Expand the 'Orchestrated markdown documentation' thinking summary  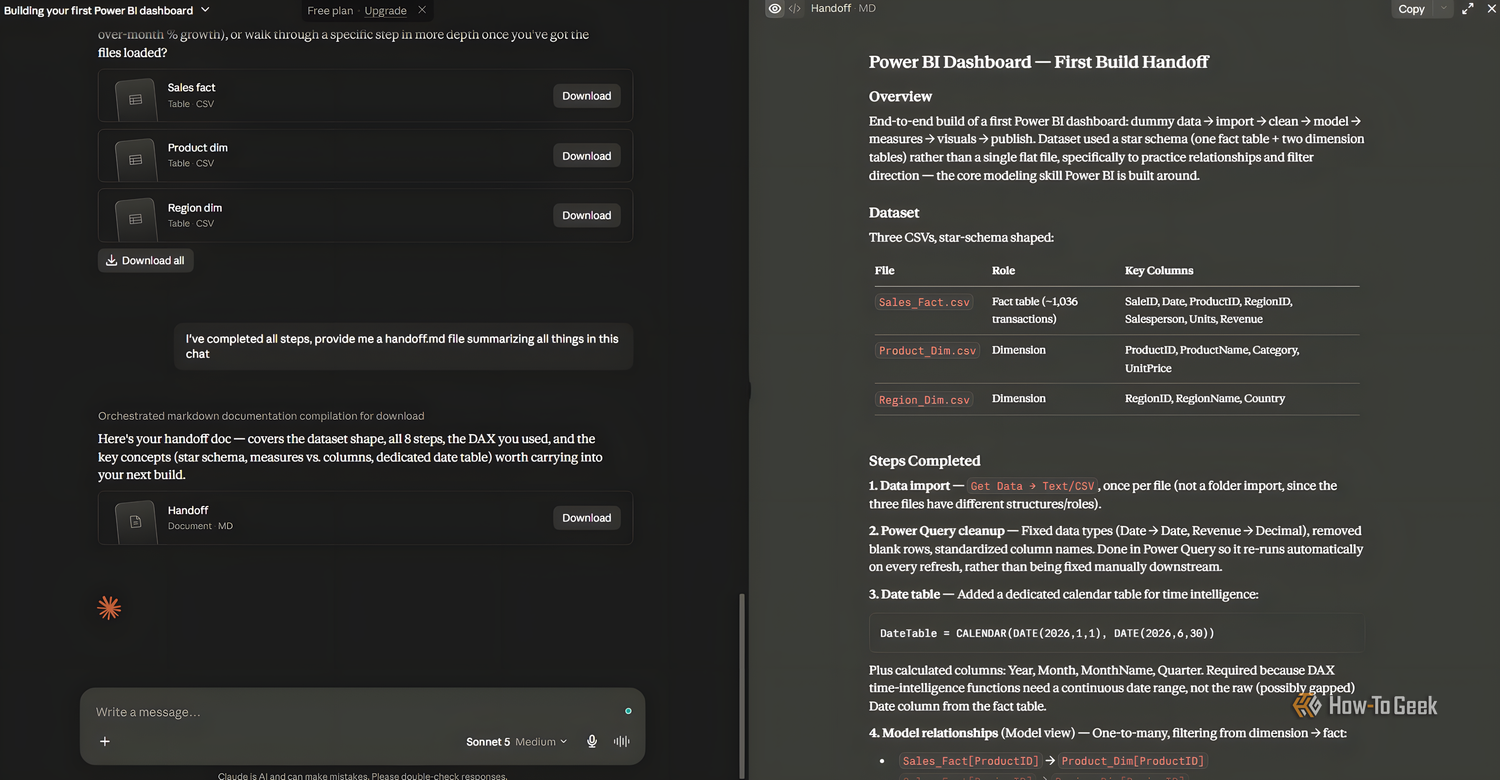[x=261, y=416]
